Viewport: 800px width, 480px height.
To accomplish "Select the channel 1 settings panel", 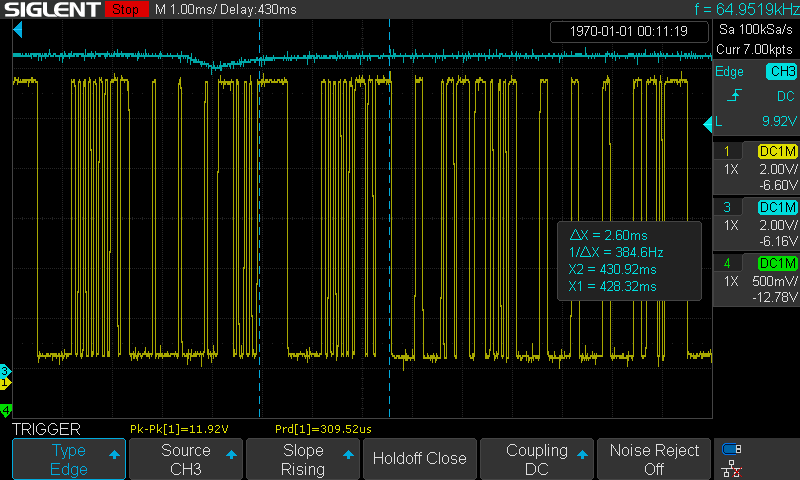I will (755, 161).
